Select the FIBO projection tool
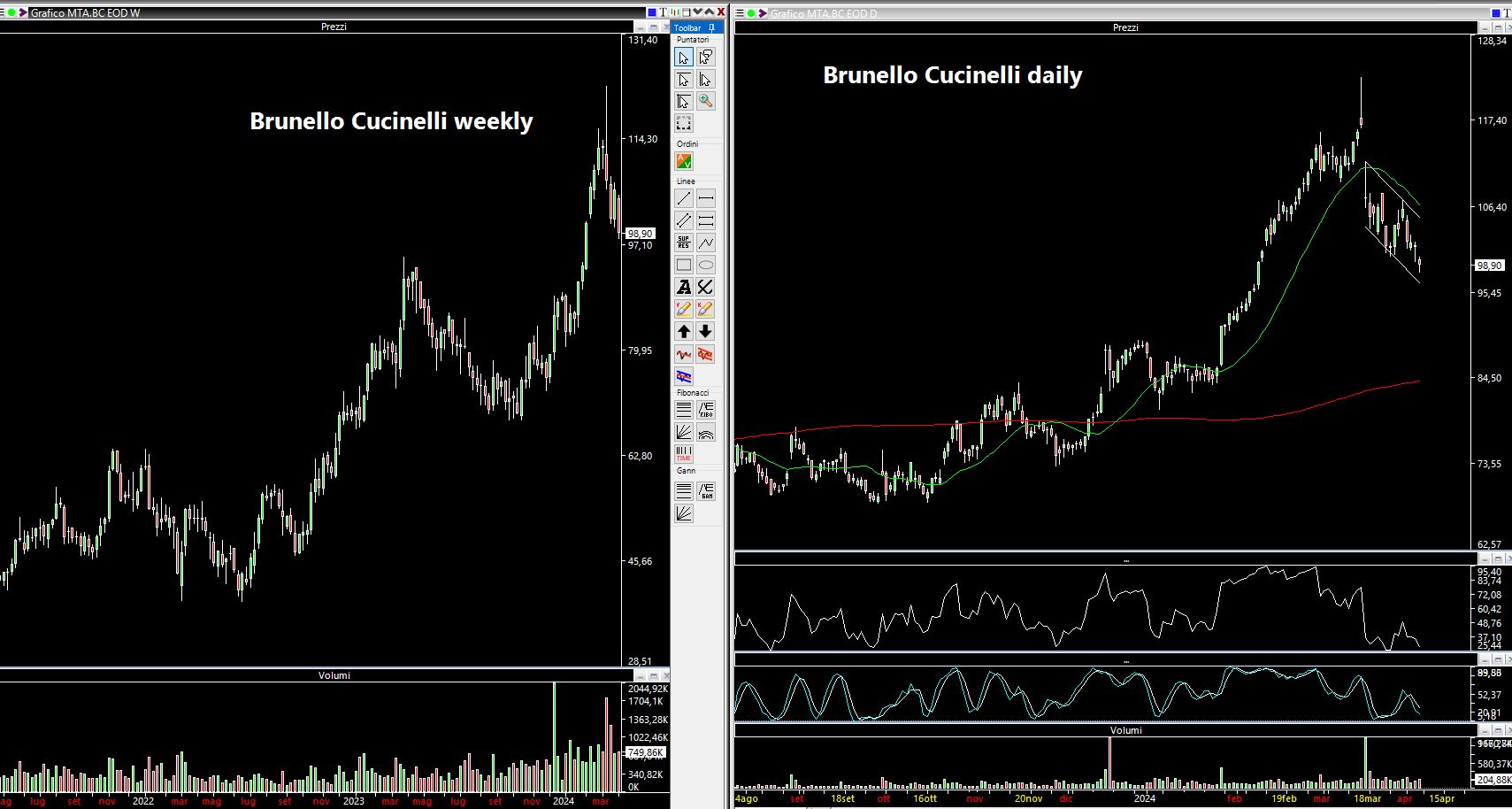This screenshot has width=1512, height=809. tap(706, 410)
